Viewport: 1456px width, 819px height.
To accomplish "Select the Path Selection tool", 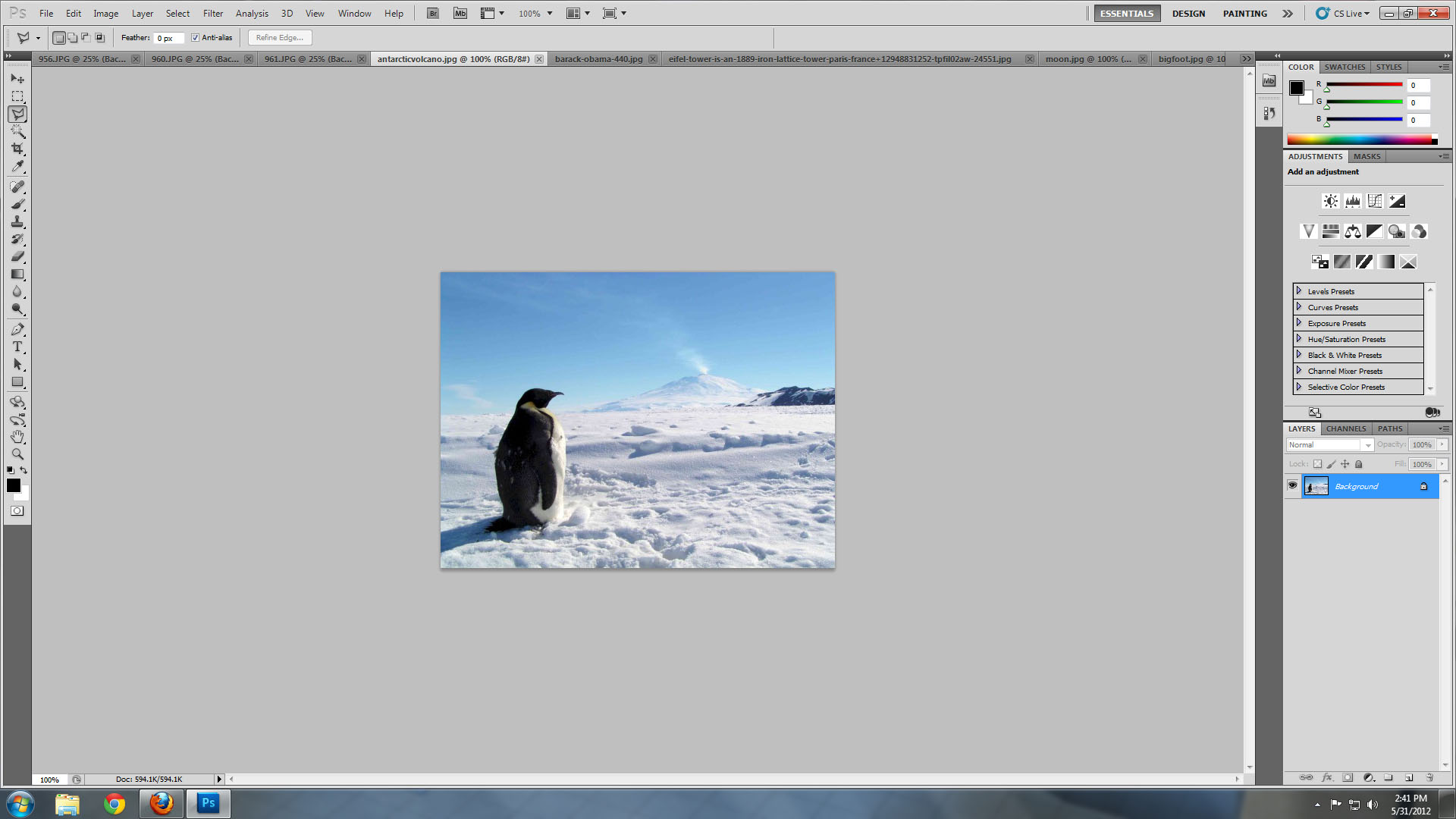I will 17,364.
